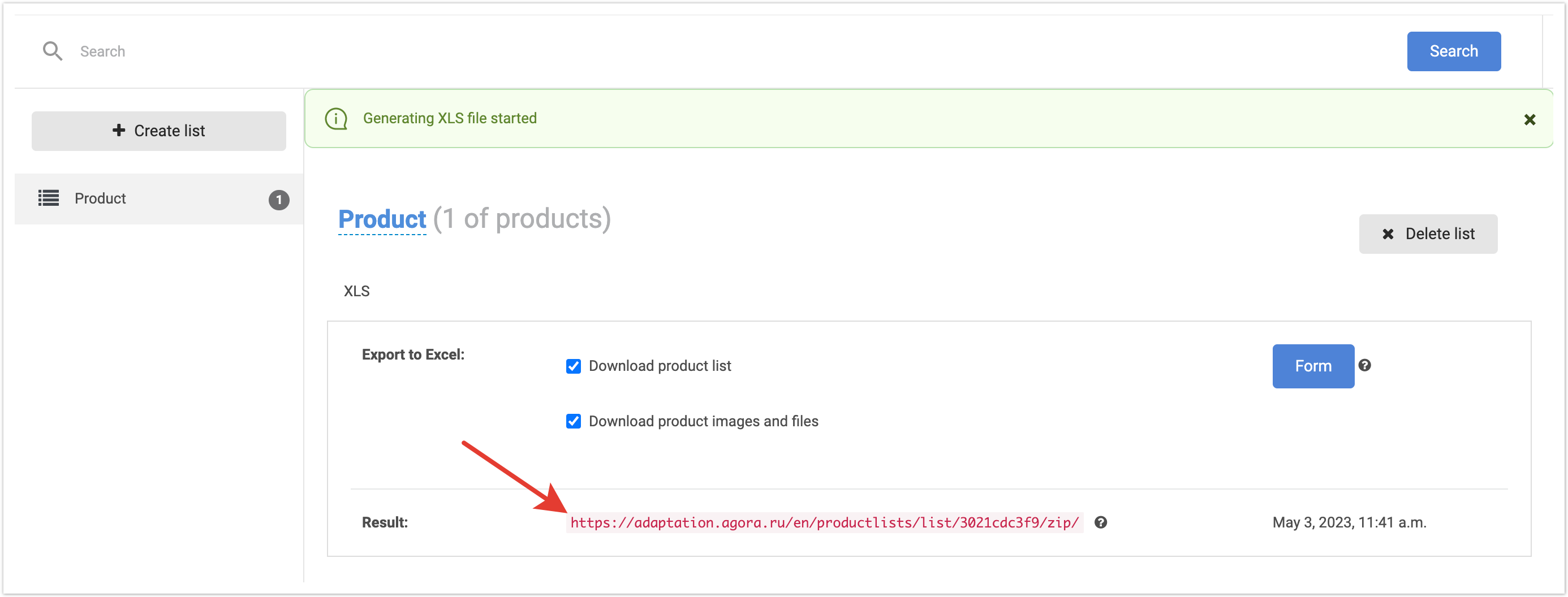The height and width of the screenshot is (597, 1568).
Task: Dismiss the Generating XLS file notification
Action: click(1529, 120)
